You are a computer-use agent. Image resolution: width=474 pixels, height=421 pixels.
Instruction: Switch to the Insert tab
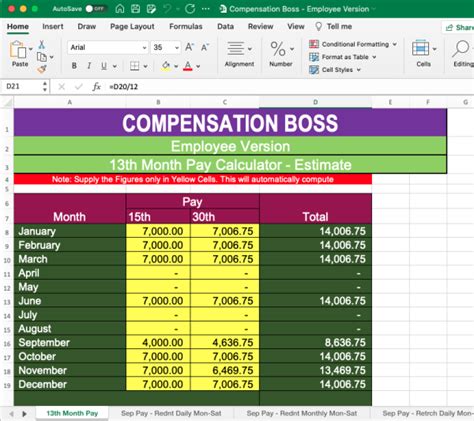(x=53, y=26)
